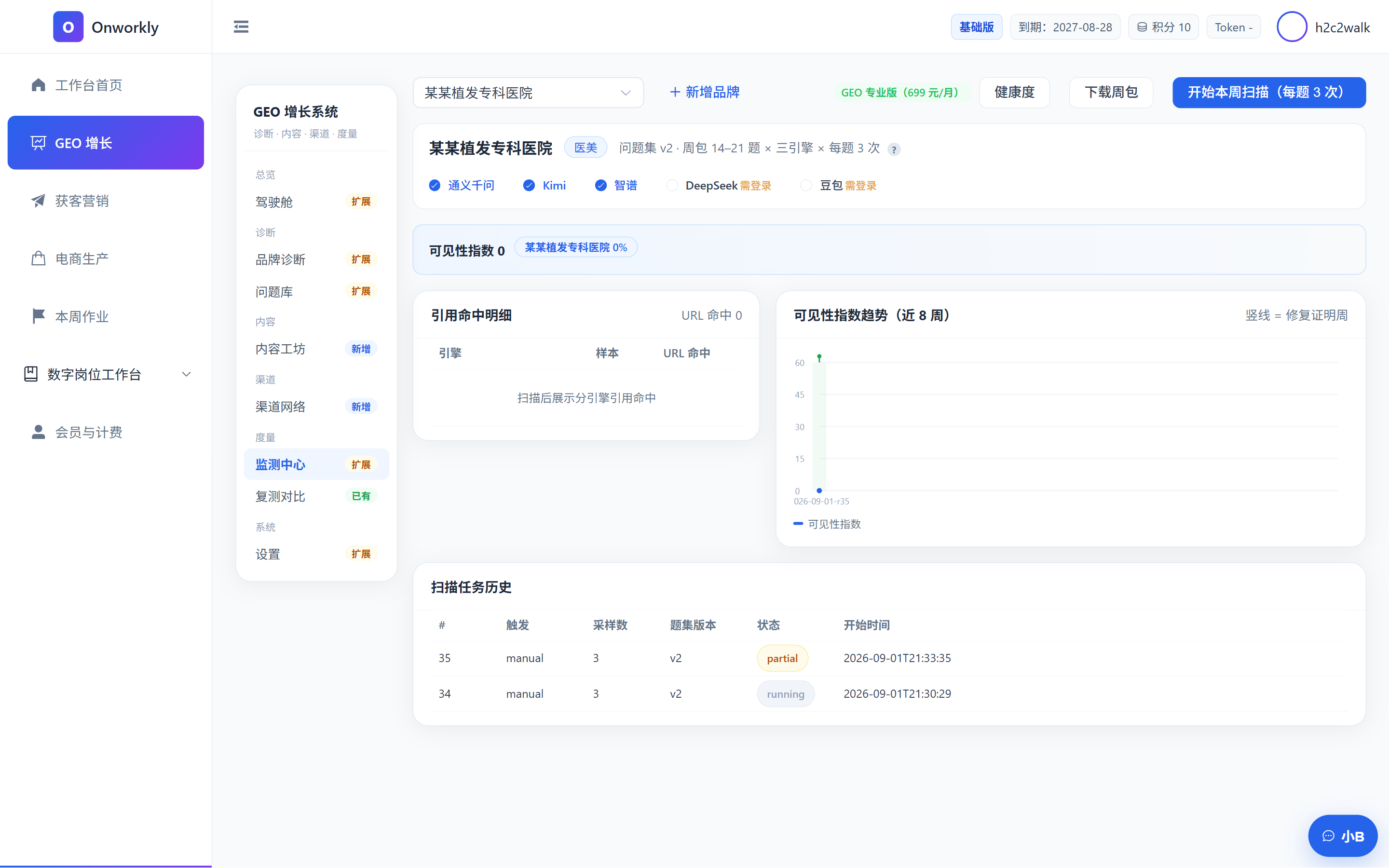Click the shopping bag icon for 电商生产
The width and height of the screenshot is (1389, 868).
(x=38, y=258)
